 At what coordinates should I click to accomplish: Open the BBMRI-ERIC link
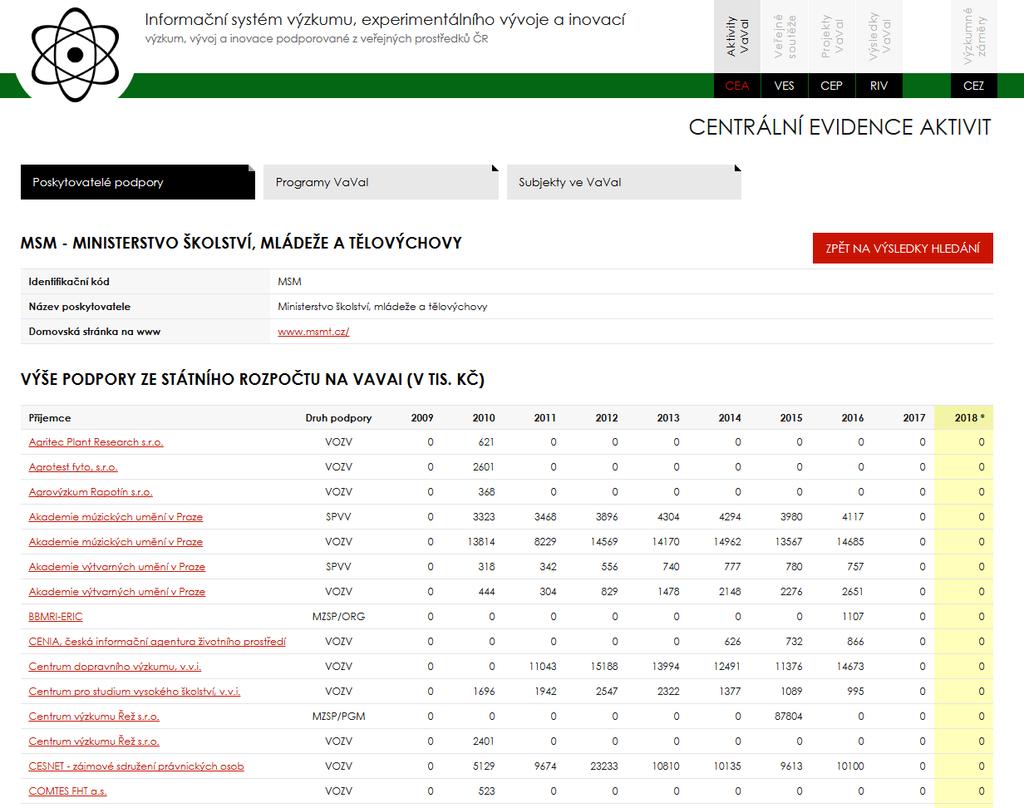click(x=56, y=617)
